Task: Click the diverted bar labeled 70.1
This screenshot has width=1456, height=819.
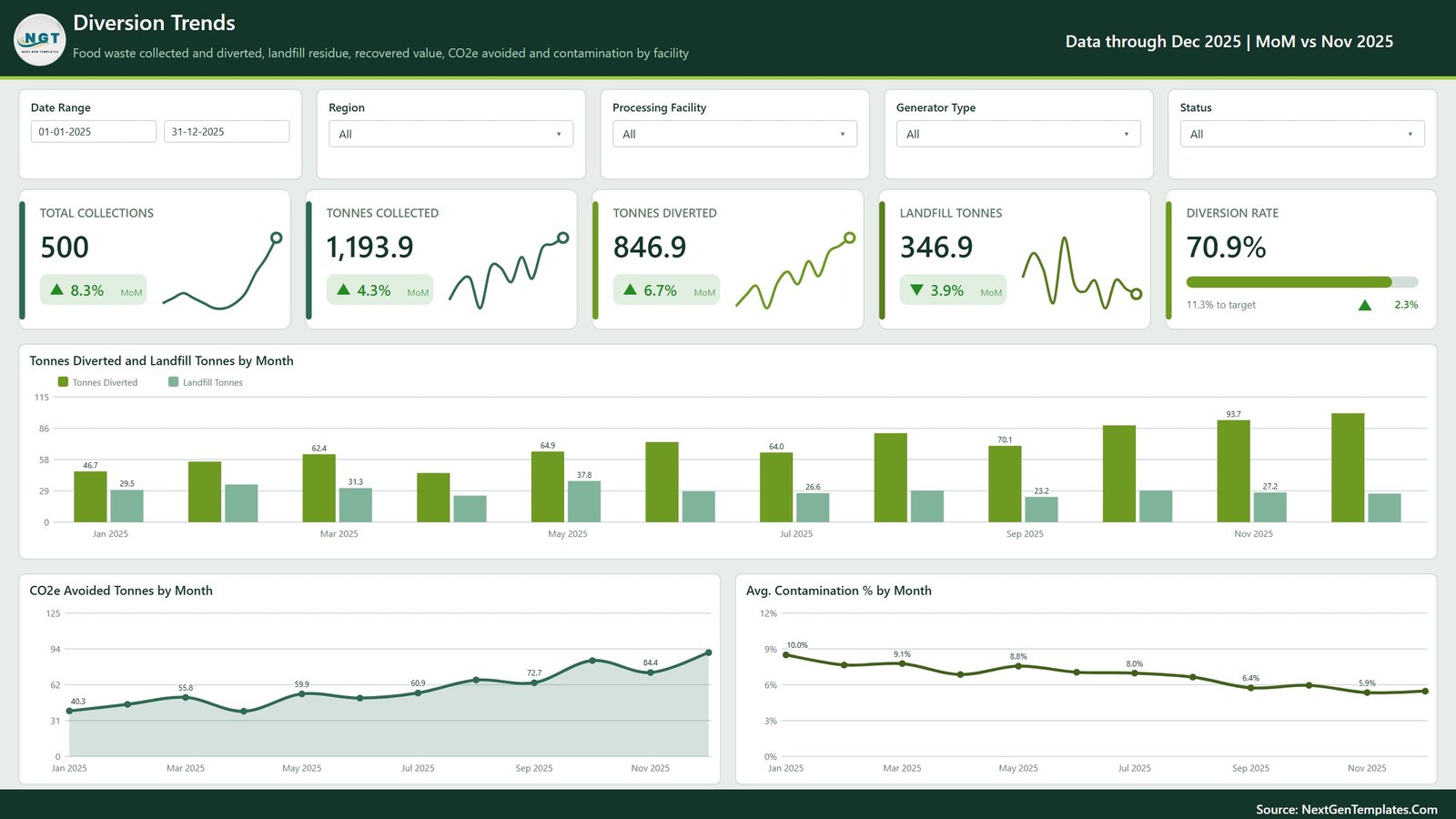Action: click(1005, 484)
